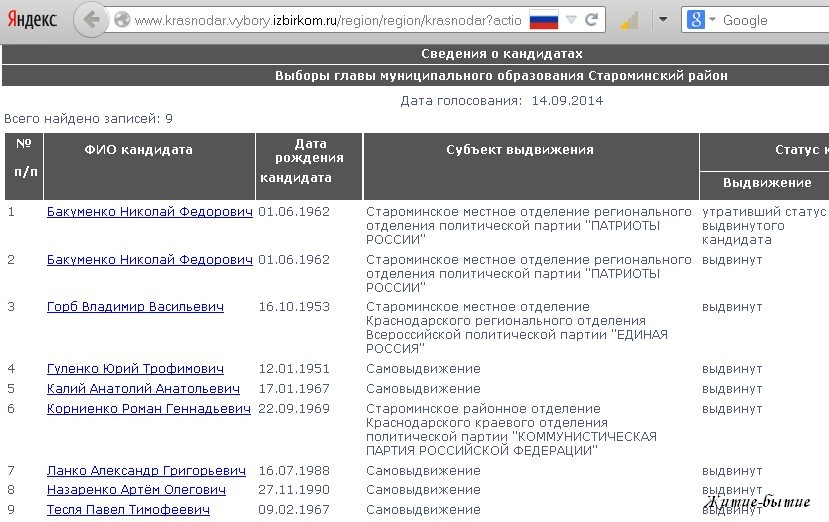Expand the search engine selector arrow
829x522 pixels.
pyautogui.click(x=712, y=20)
